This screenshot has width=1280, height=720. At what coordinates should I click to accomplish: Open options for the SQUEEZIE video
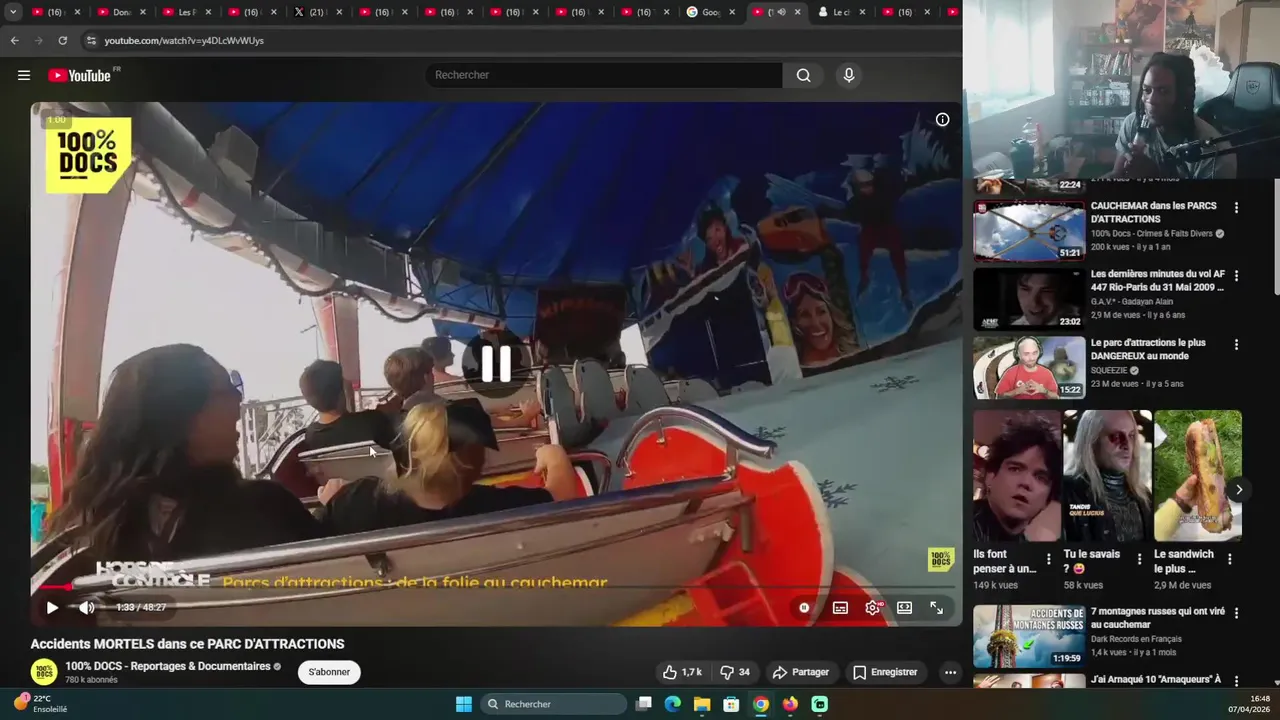[1236, 345]
